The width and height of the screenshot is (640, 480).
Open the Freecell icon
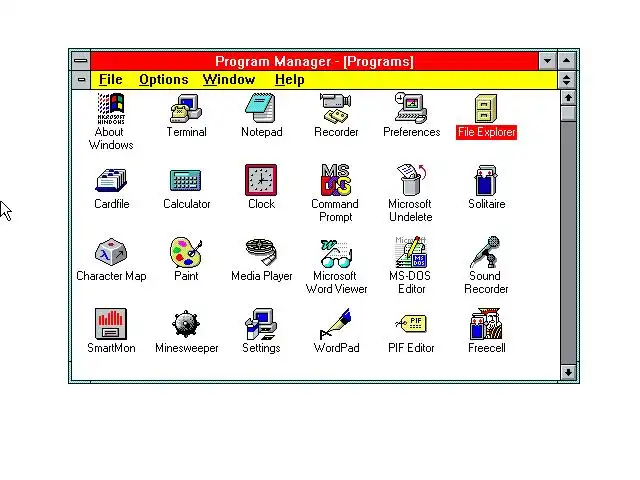tap(486, 324)
